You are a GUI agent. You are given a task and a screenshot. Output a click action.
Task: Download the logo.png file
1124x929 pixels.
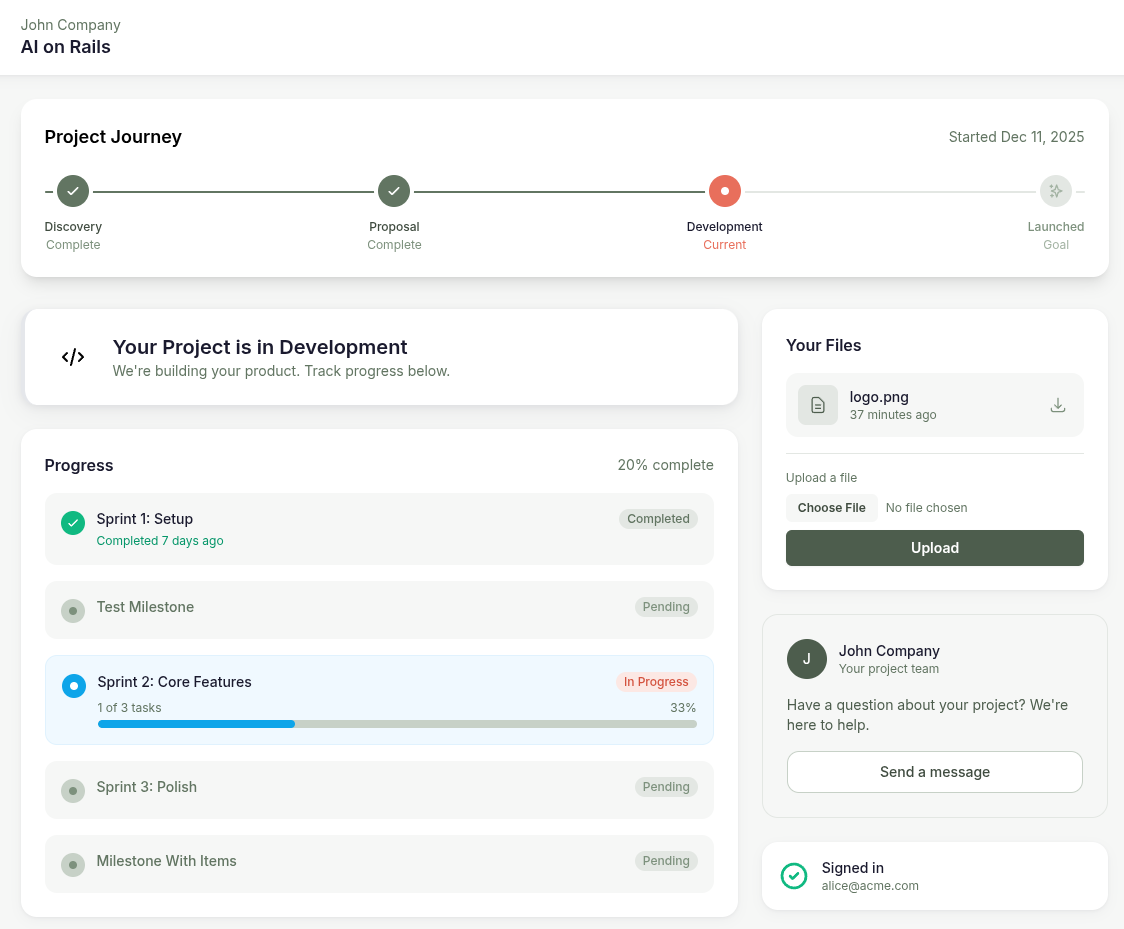pos(1058,405)
